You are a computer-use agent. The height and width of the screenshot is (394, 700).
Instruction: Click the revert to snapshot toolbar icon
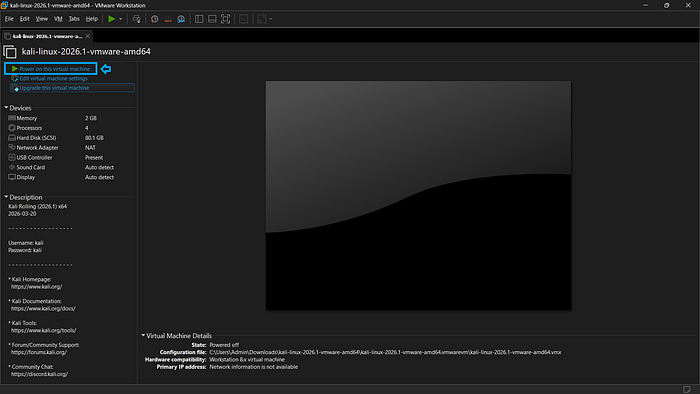(168, 19)
